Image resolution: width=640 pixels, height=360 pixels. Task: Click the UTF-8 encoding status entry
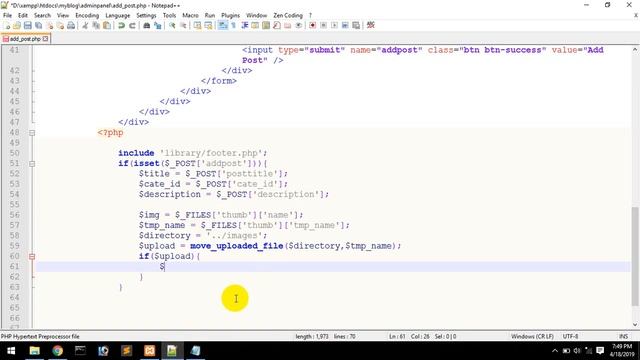pyautogui.click(x=570, y=336)
